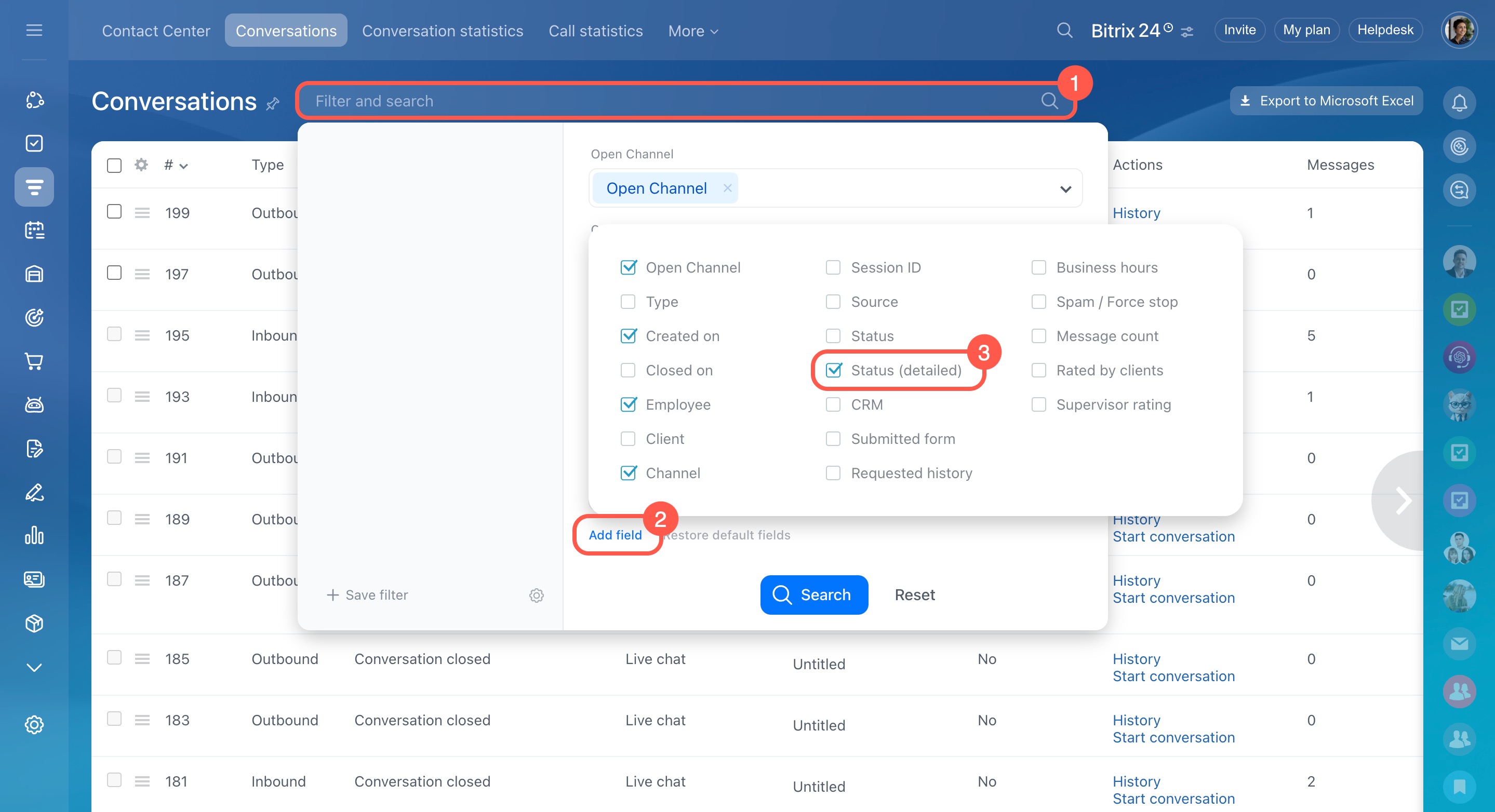
Task: Uncheck the Employee field checkbox
Action: tap(628, 404)
